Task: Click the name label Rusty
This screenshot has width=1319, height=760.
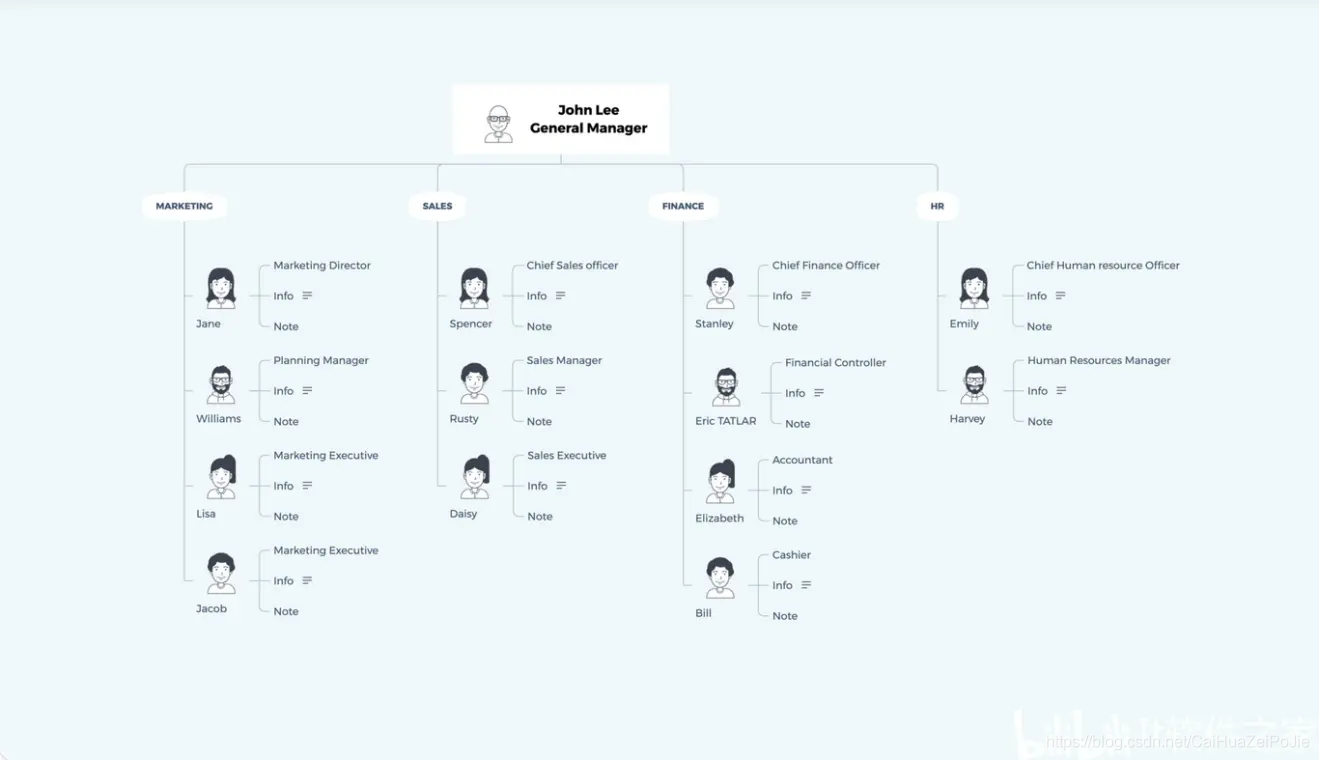Action: tap(464, 419)
